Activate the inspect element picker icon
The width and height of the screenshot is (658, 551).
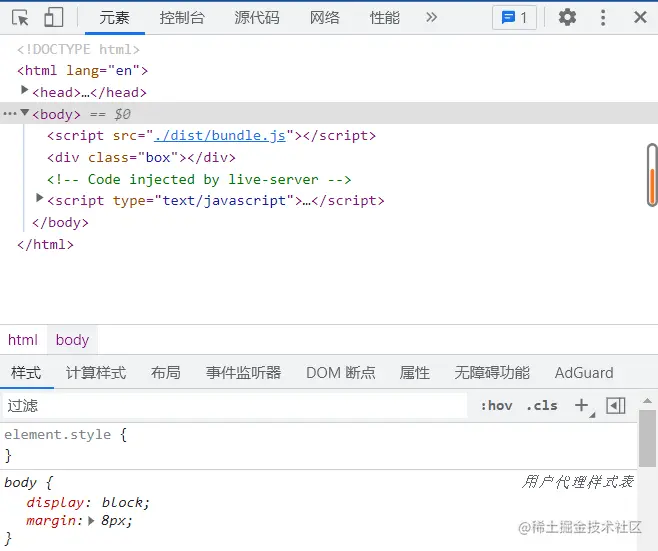[20, 18]
